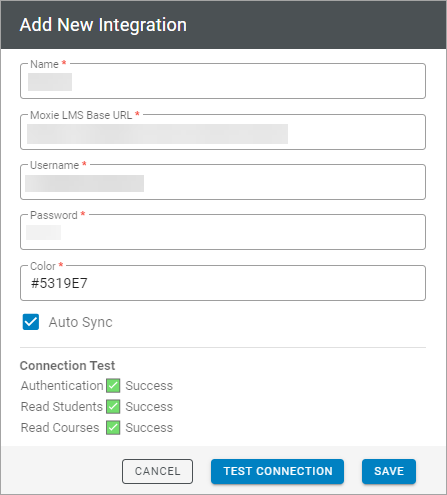This screenshot has height=495, width=447.
Task: Click the Authentication Success status text
Action: pyautogui.click(x=149, y=386)
